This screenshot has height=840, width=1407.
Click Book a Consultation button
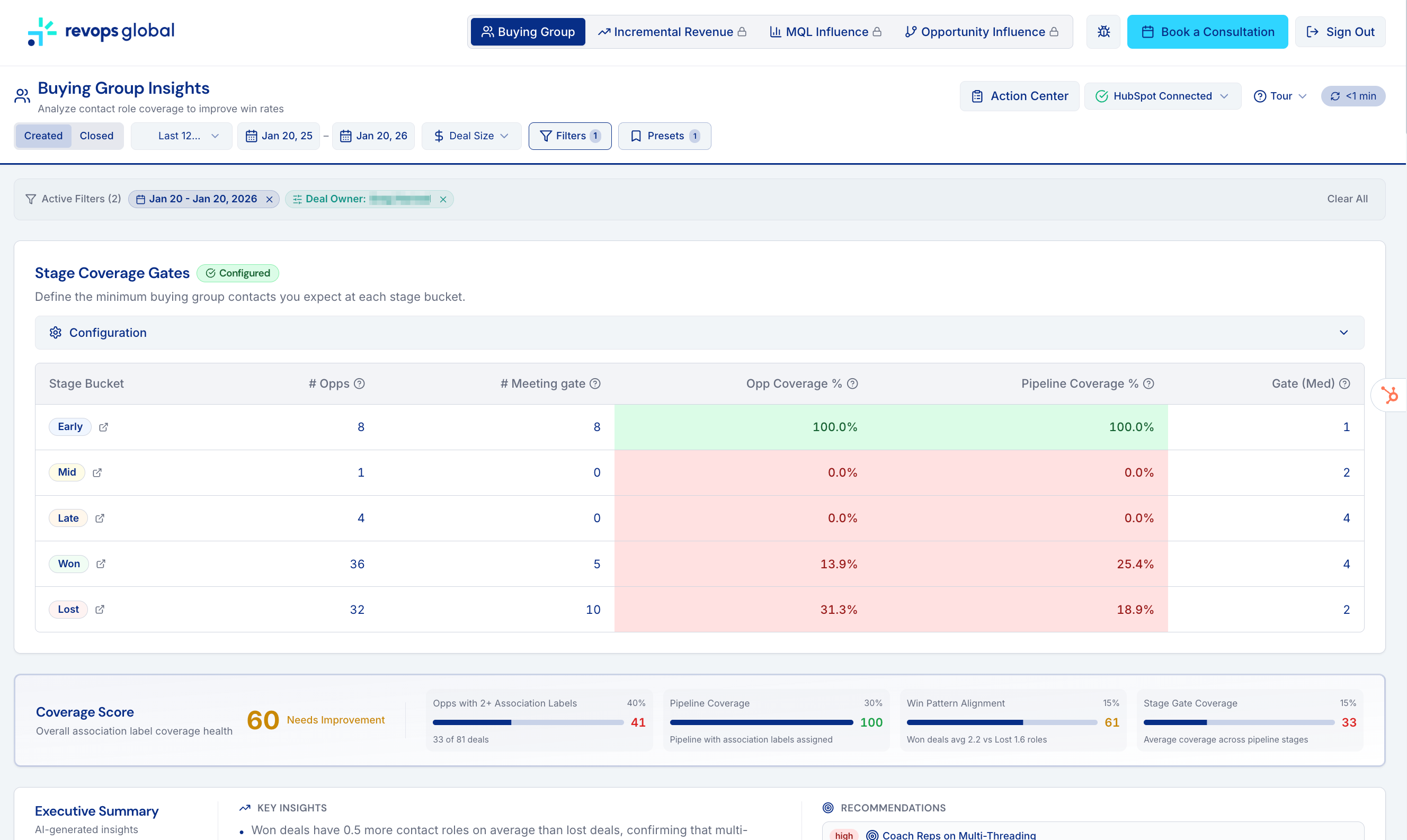pos(1207,32)
